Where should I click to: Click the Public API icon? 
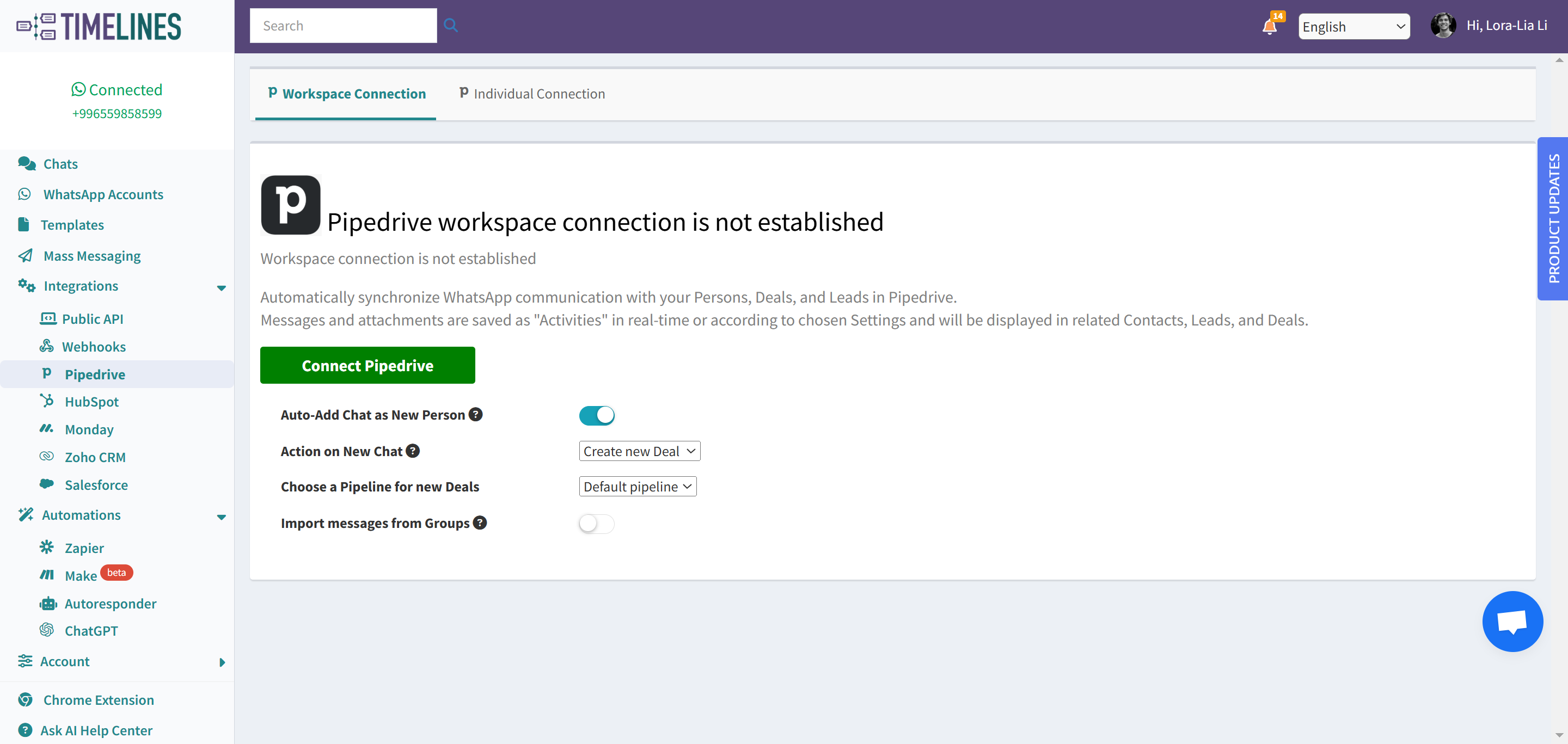point(48,318)
